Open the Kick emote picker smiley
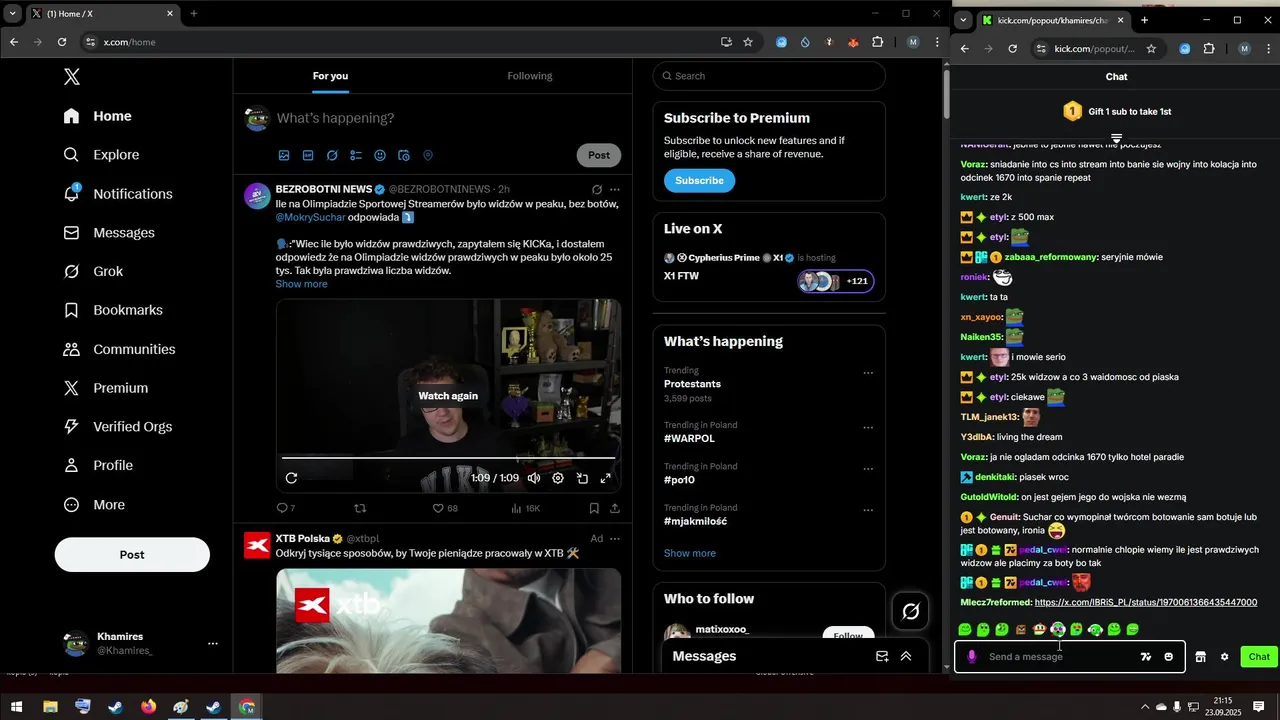Viewport: 1280px width, 720px height. [1168, 657]
